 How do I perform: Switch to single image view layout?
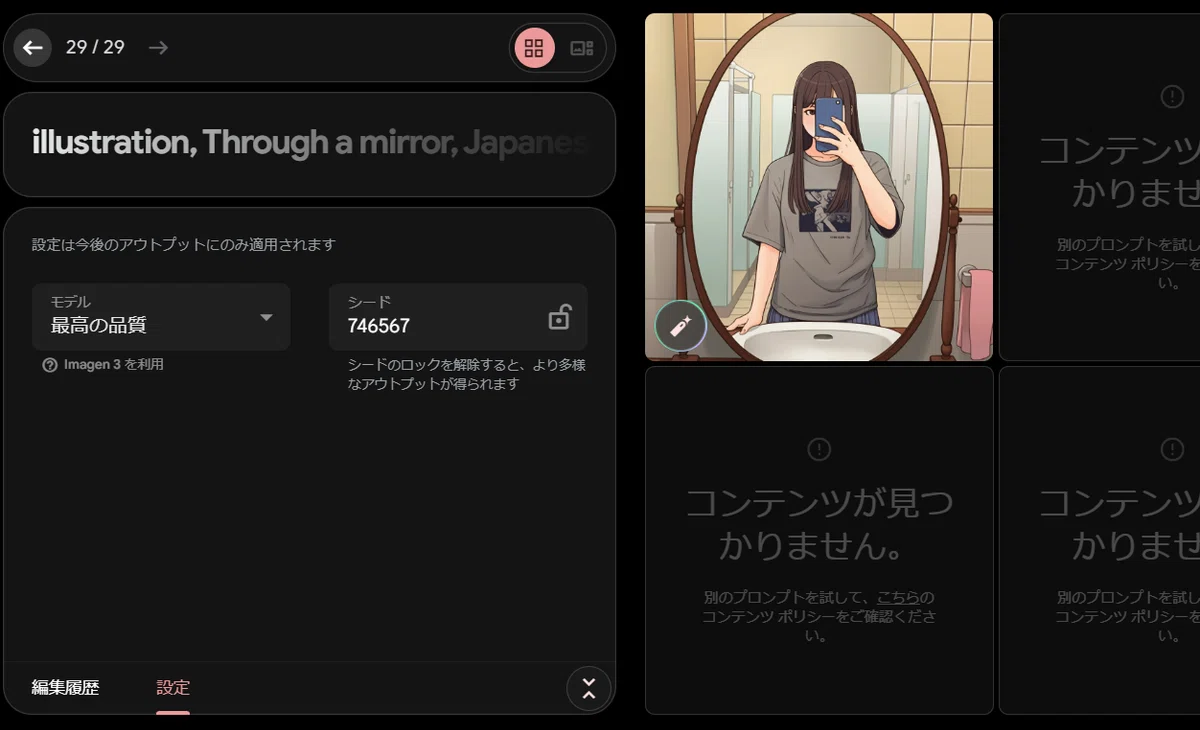582,47
